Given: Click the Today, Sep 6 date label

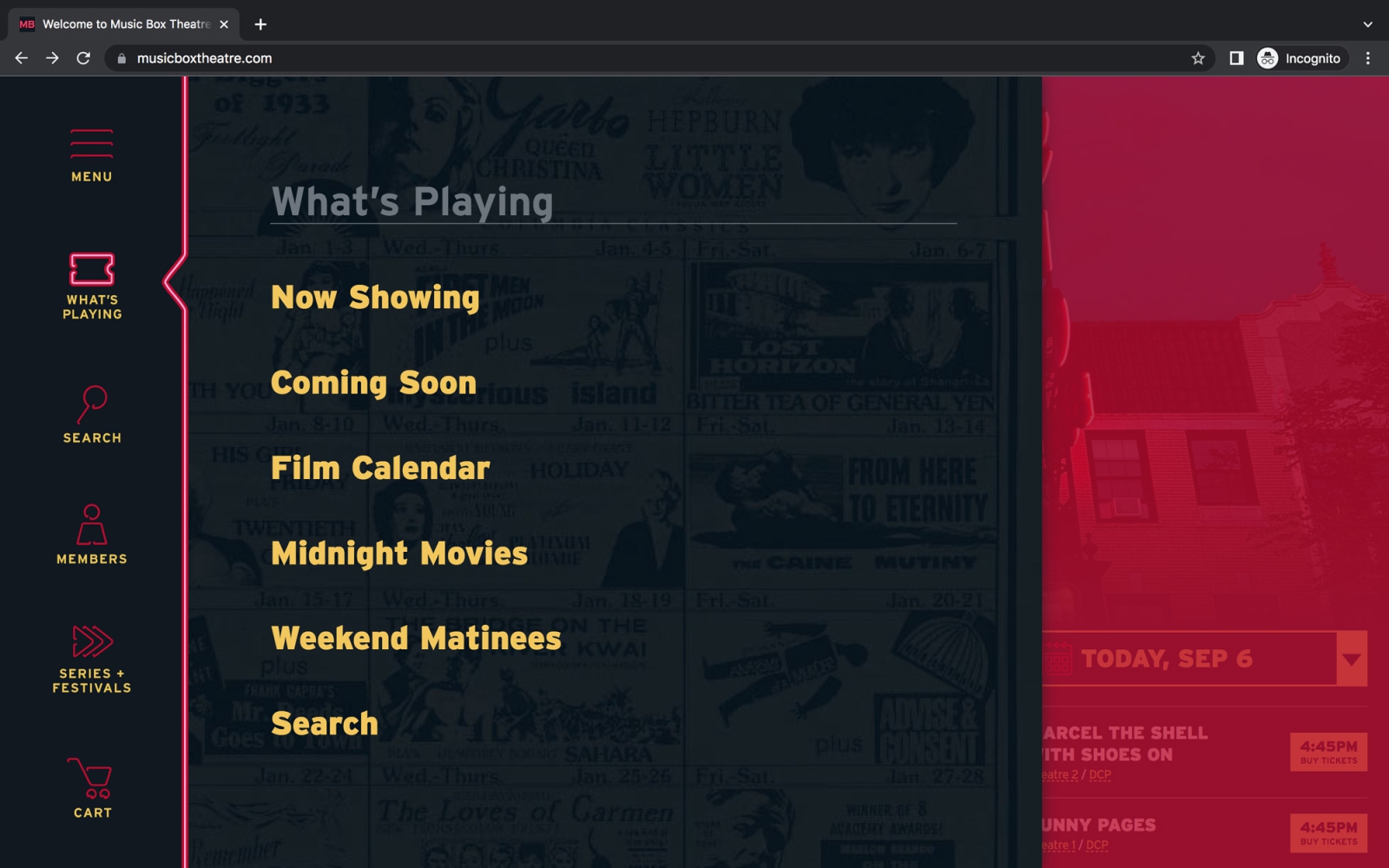Looking at the screenshot, I should tap(1167, 659).
